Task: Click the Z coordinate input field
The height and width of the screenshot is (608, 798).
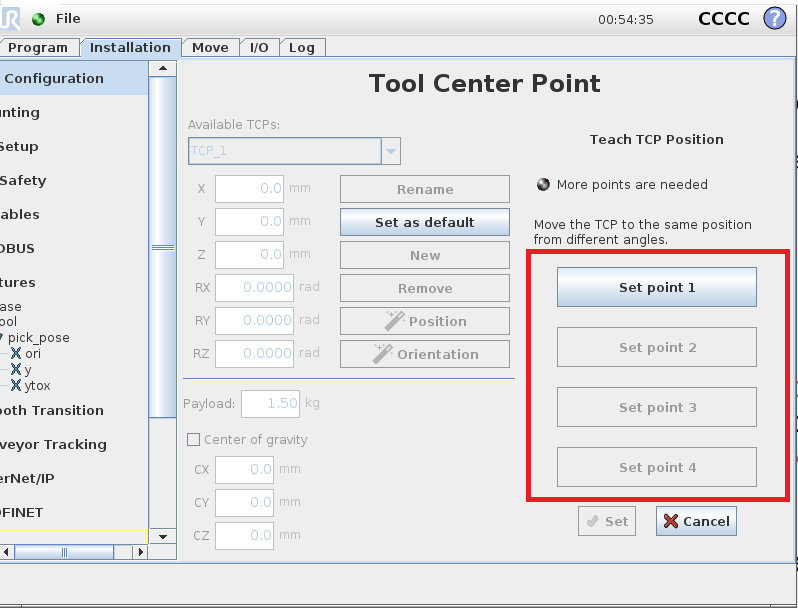Action: (x=249, y=255)
